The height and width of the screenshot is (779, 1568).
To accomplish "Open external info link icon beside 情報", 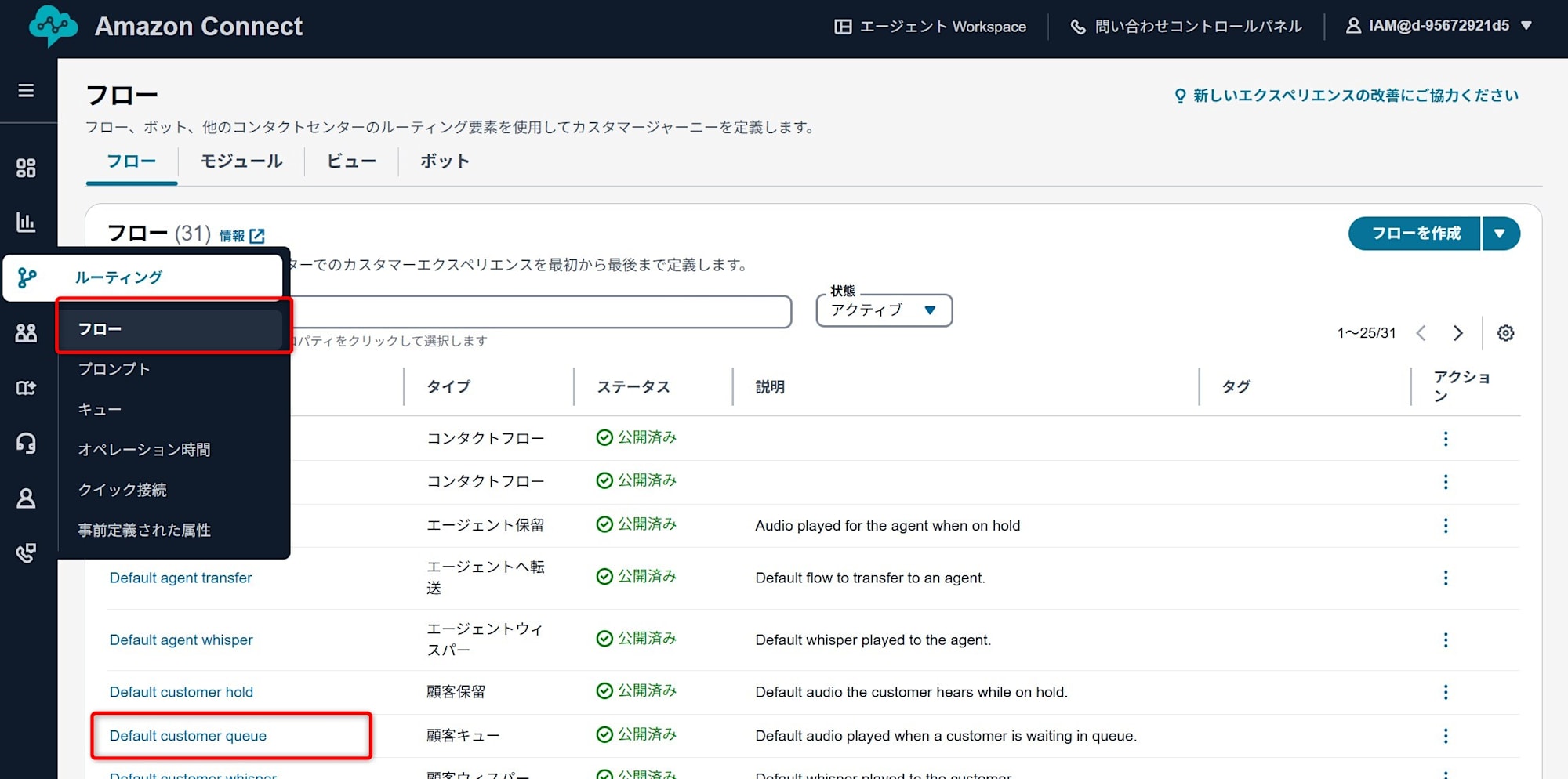I will [x=257, y=236].
